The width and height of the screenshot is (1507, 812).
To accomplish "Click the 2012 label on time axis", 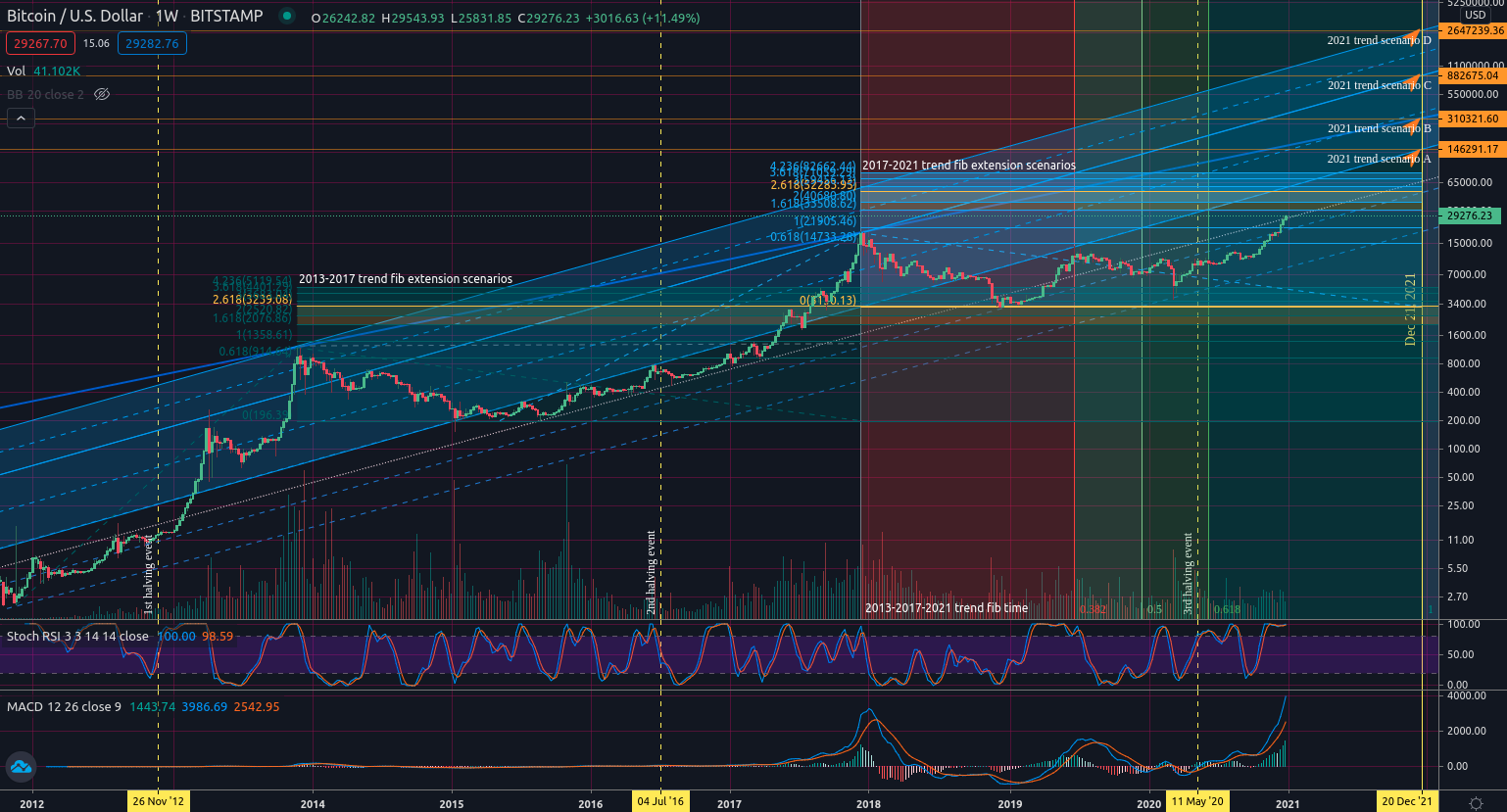I will coord(32,804).
